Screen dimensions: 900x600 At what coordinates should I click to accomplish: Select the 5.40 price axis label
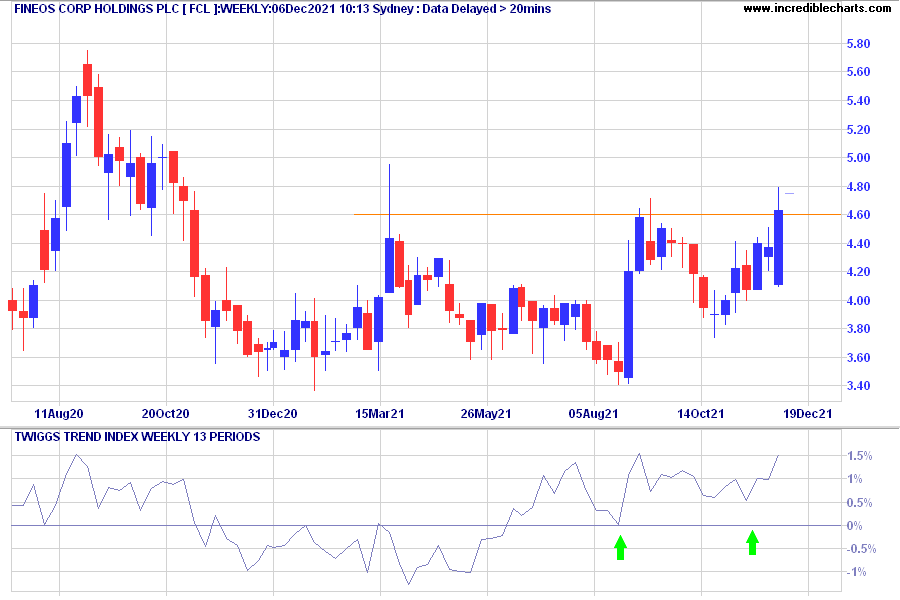point(858,100)
